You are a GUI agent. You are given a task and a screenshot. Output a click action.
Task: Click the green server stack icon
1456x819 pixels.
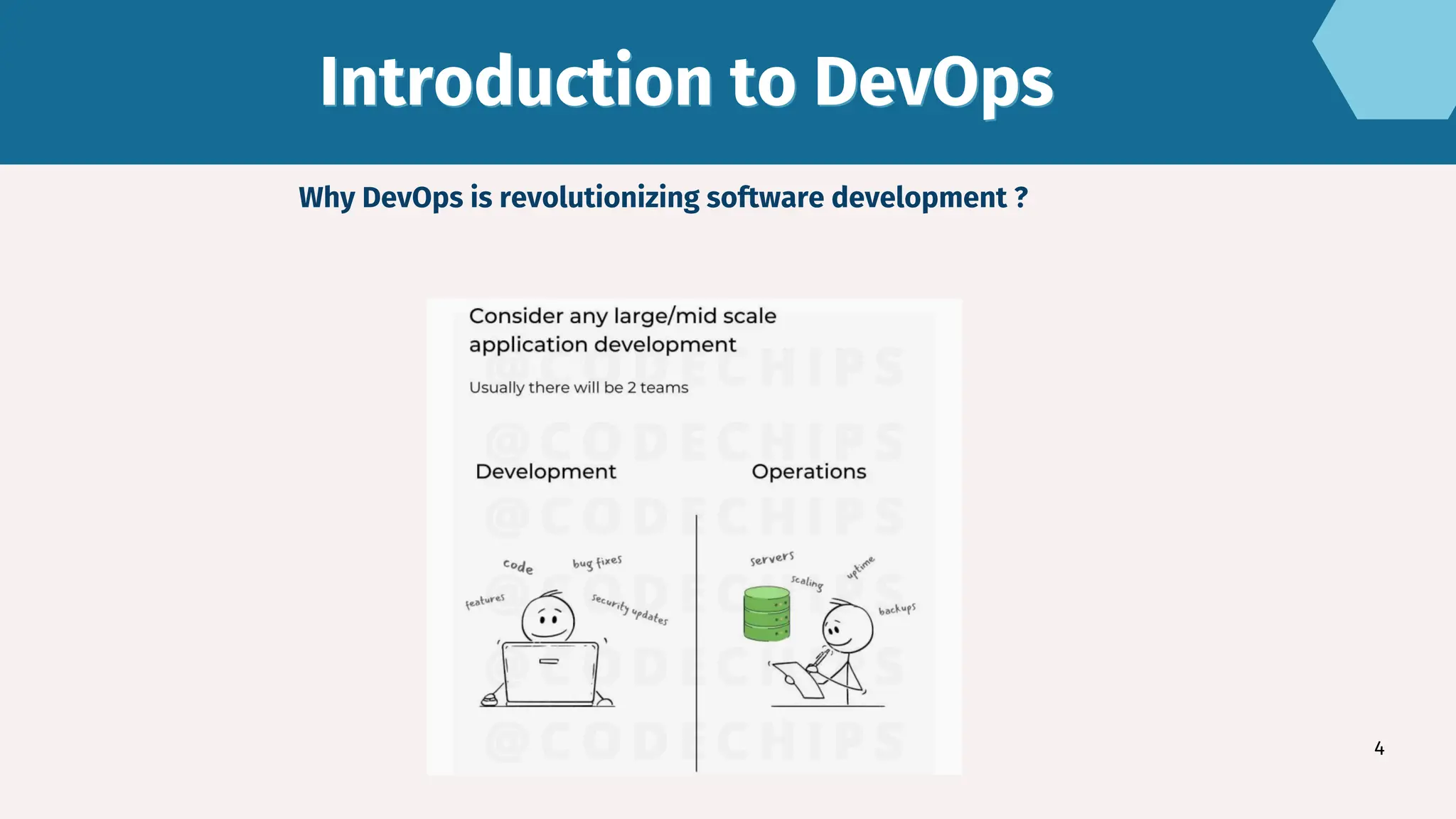coord(766,614)
